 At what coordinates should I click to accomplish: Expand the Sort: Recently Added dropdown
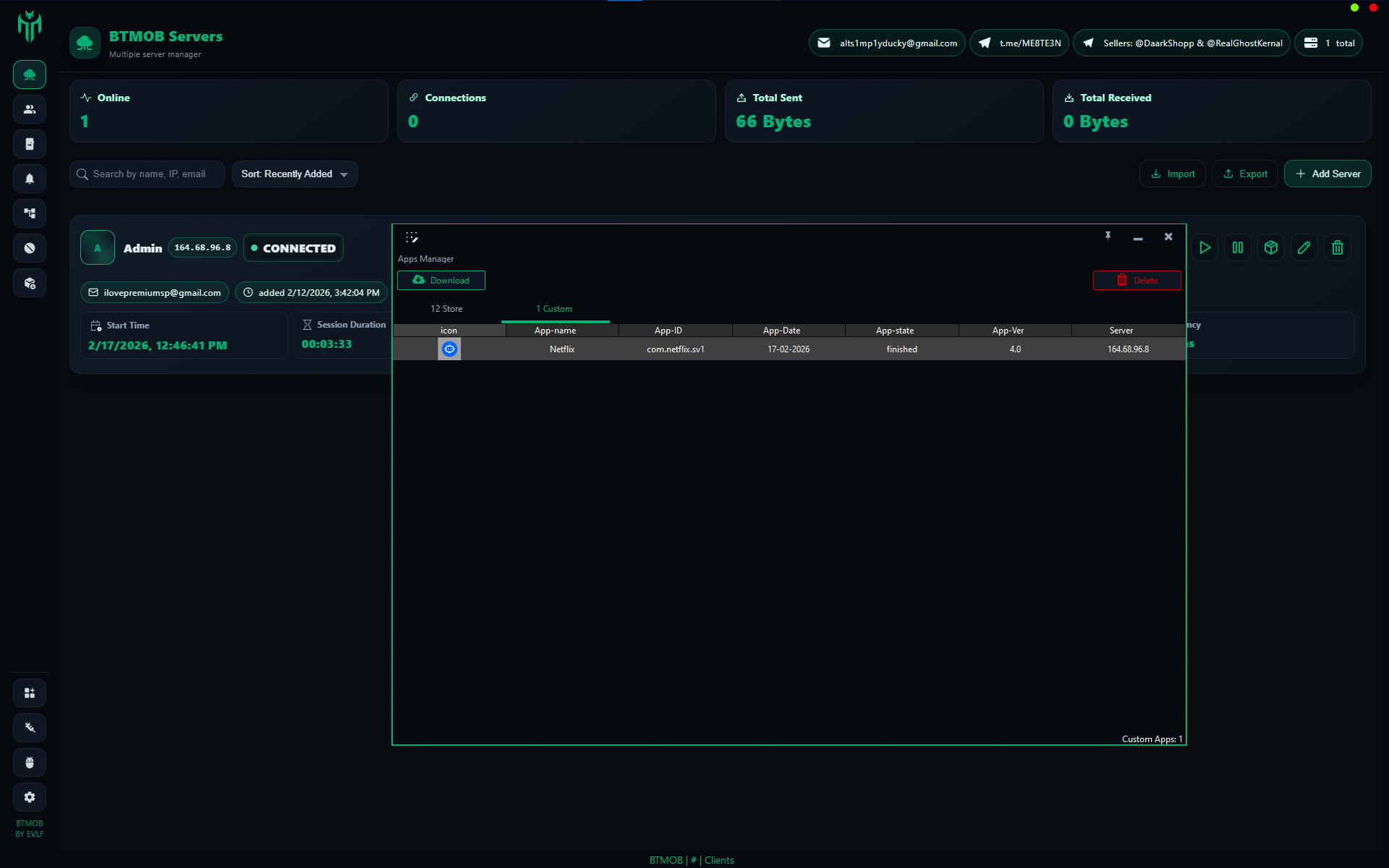(294, 174)
